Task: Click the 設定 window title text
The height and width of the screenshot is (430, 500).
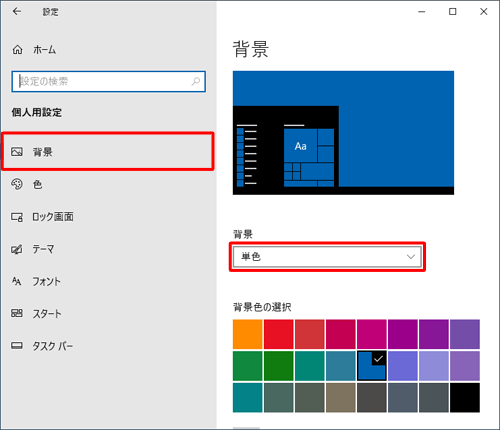Action: 50,12
